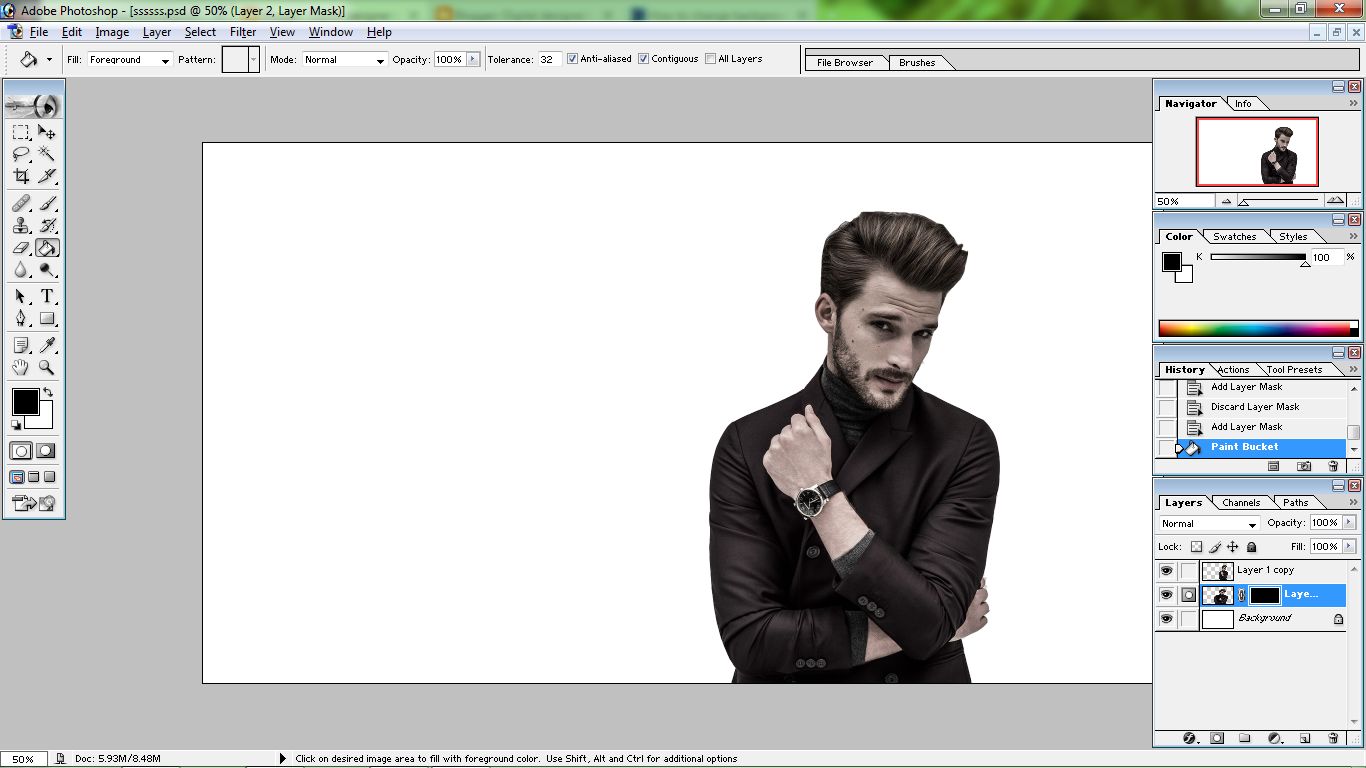Select the Type tool
This screenshot has height=768, width=1366.
(x=47, y=296)
